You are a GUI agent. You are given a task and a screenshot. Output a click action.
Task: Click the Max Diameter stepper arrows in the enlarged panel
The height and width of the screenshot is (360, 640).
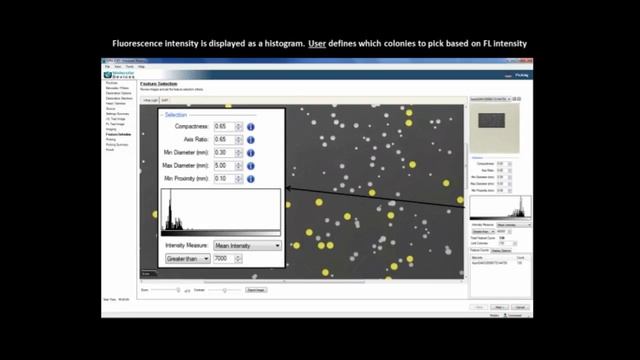[x=238, y=166]
